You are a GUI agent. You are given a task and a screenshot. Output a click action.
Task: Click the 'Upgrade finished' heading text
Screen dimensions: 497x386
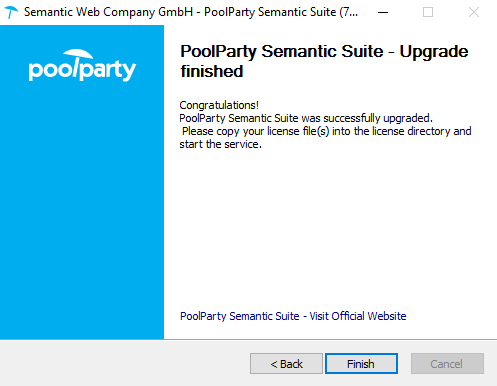pos(324,61)
